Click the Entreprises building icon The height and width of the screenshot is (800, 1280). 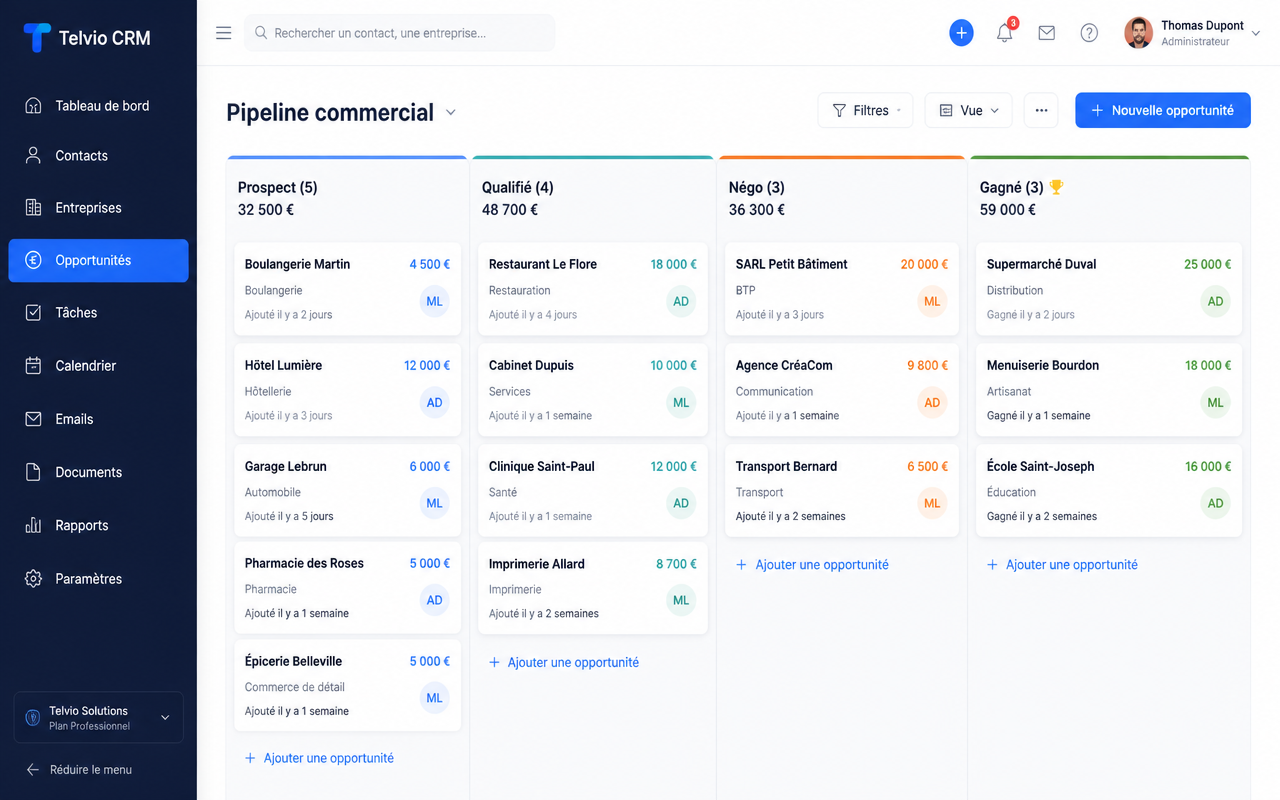(x=33, y=208)
